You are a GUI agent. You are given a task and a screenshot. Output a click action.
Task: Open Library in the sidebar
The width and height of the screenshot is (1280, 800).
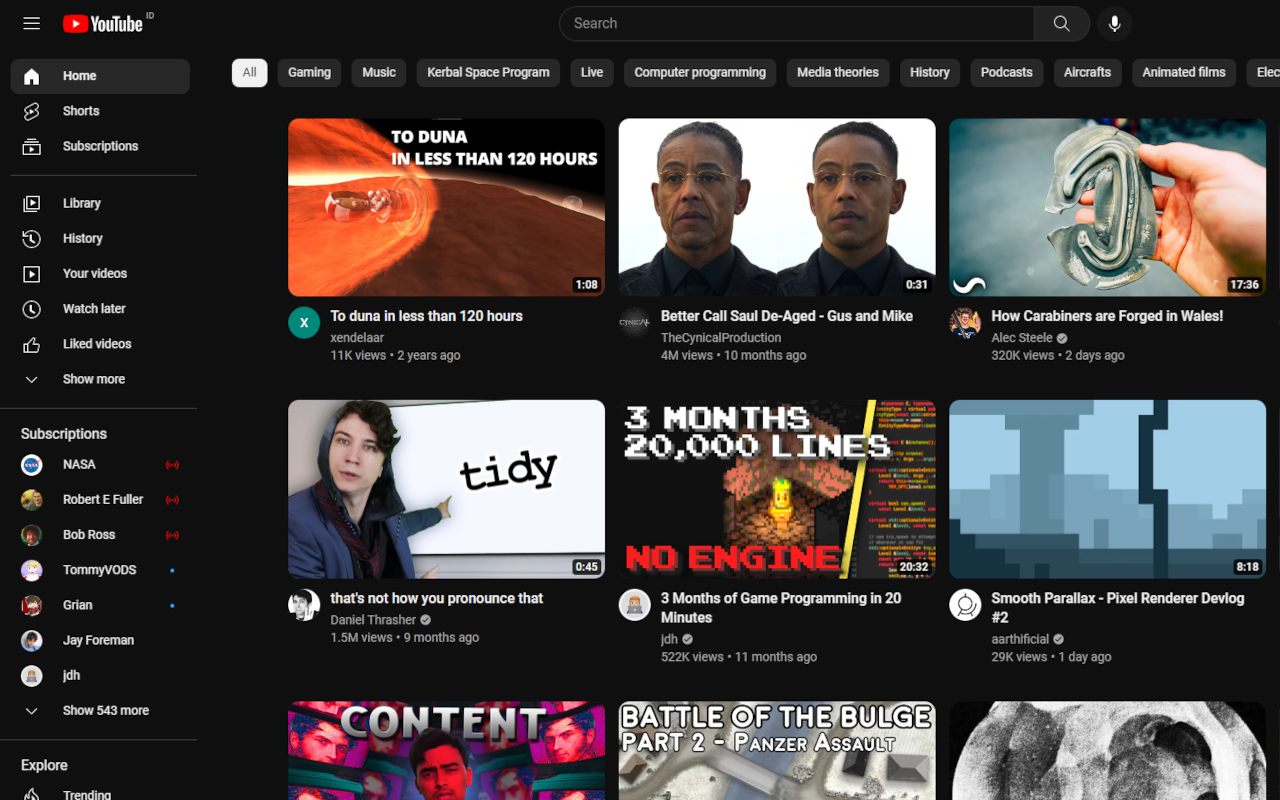click(x=100, y=203)
